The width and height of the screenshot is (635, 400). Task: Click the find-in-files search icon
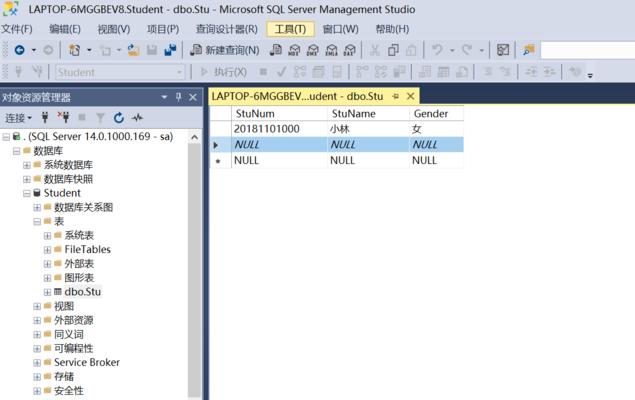pyautogui.click(x=528, y=50)
